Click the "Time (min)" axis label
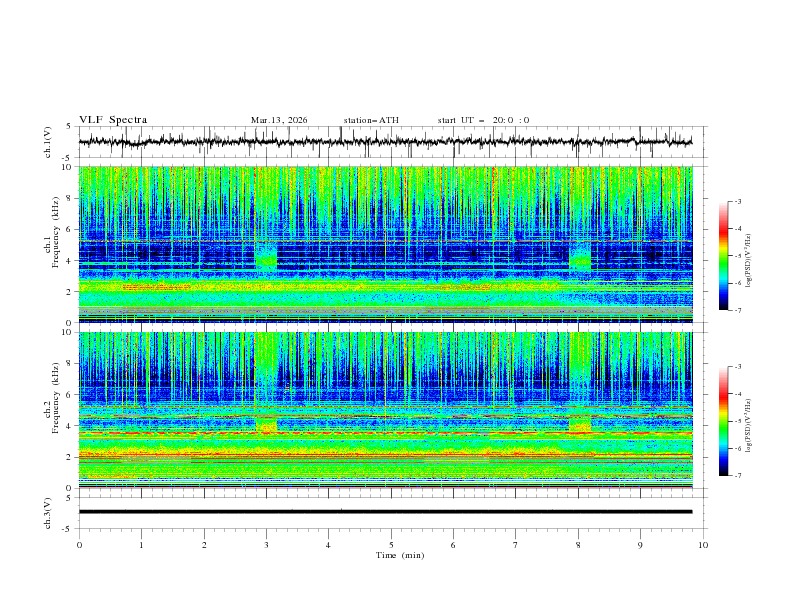This screenshot has width=792, height=612. tap(400, 555)
